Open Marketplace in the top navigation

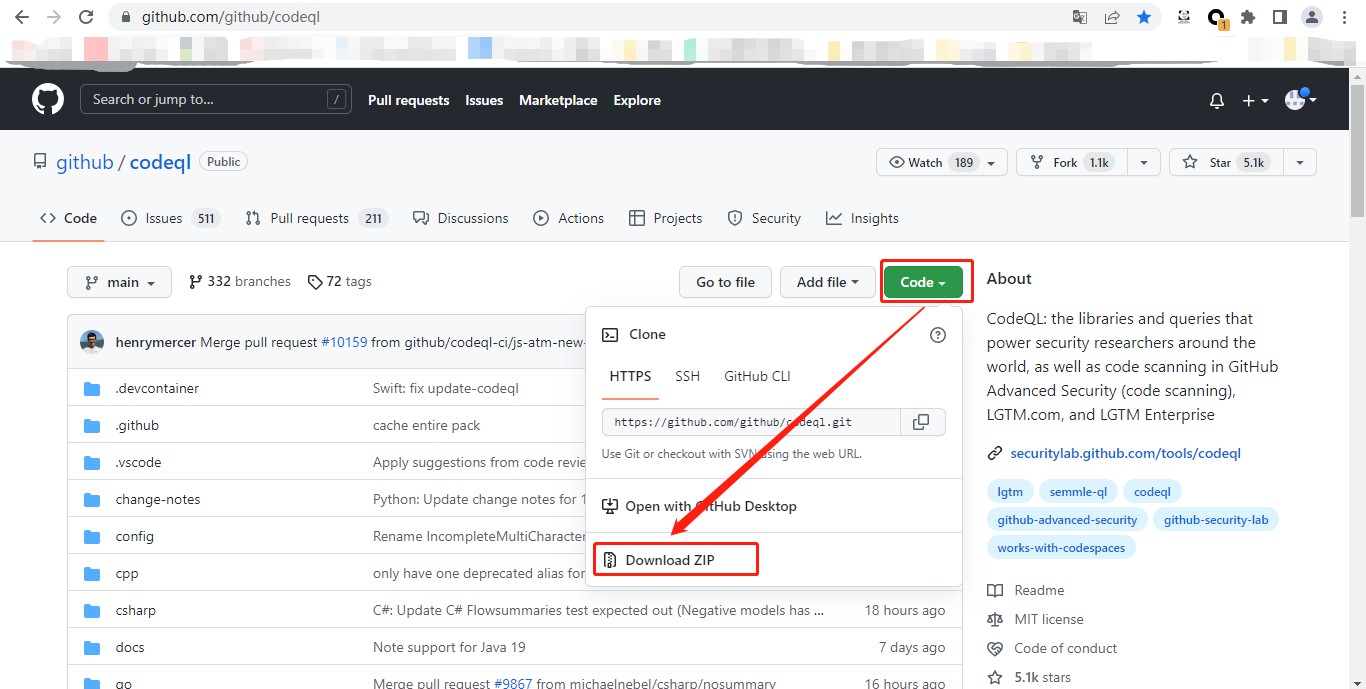pyautogui.click(x=558, y=100)
